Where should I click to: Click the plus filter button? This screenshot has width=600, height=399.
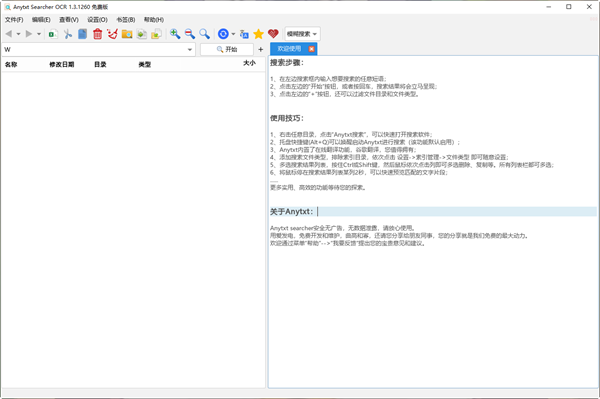coord(261,49)
